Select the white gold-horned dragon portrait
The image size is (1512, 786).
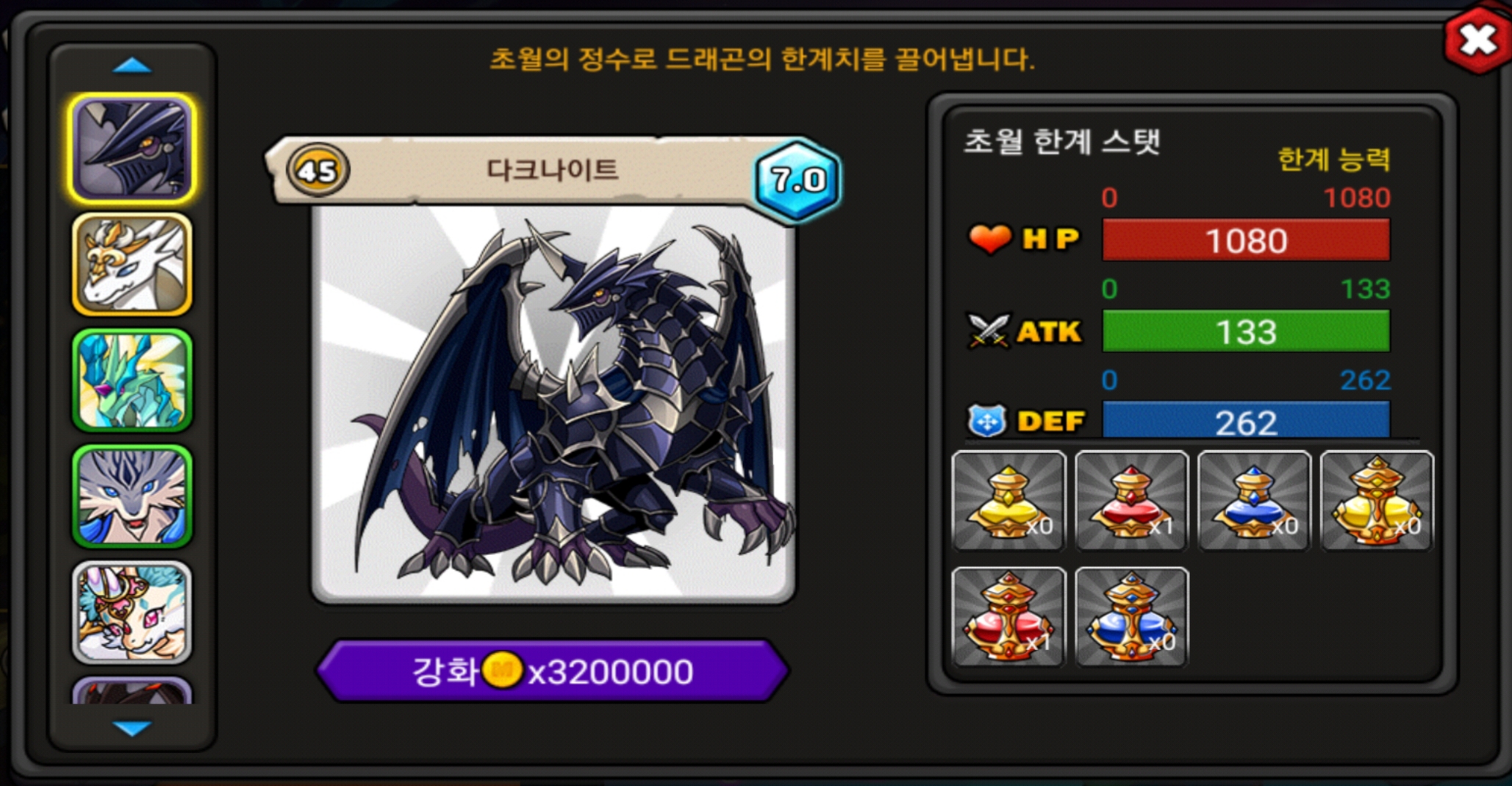click(132, 265)
